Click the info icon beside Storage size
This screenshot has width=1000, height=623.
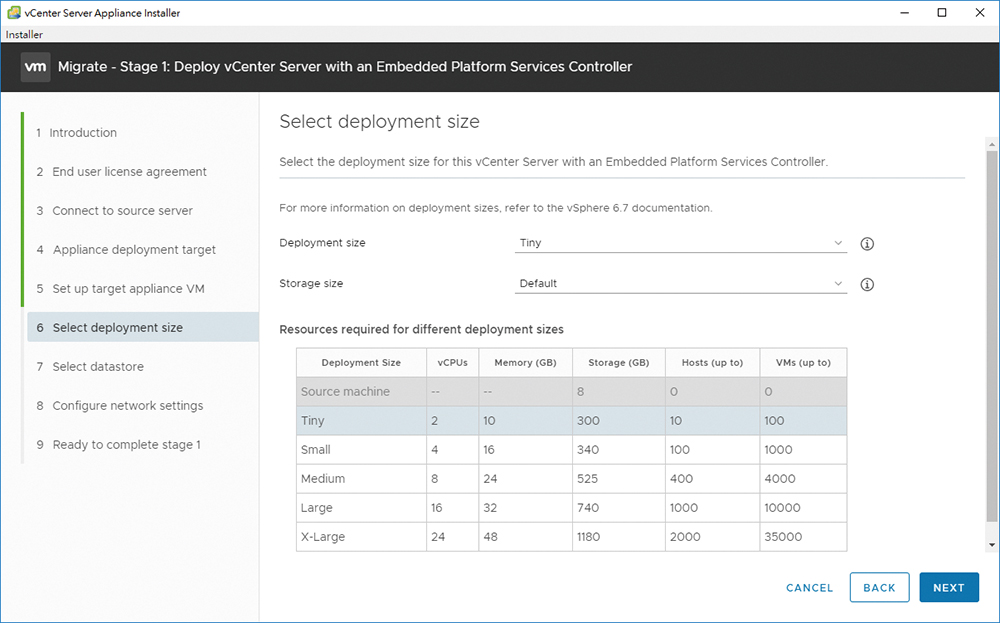click(x=867, y=284)
